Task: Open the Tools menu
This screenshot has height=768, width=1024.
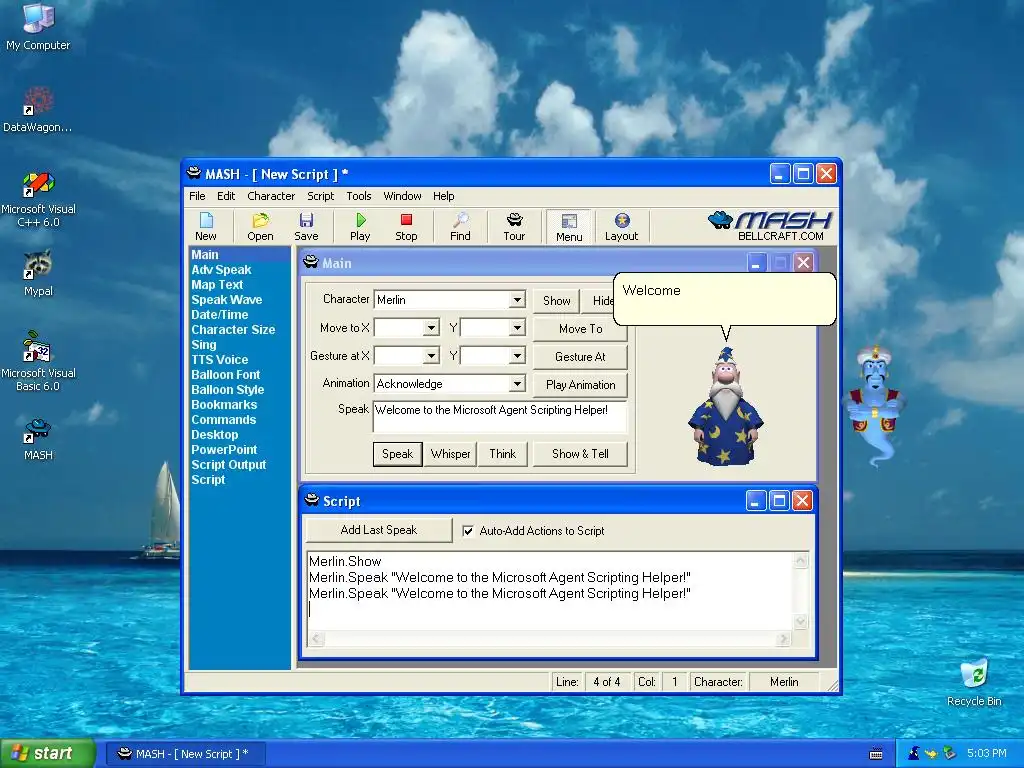Action: (x=359, y=196)
